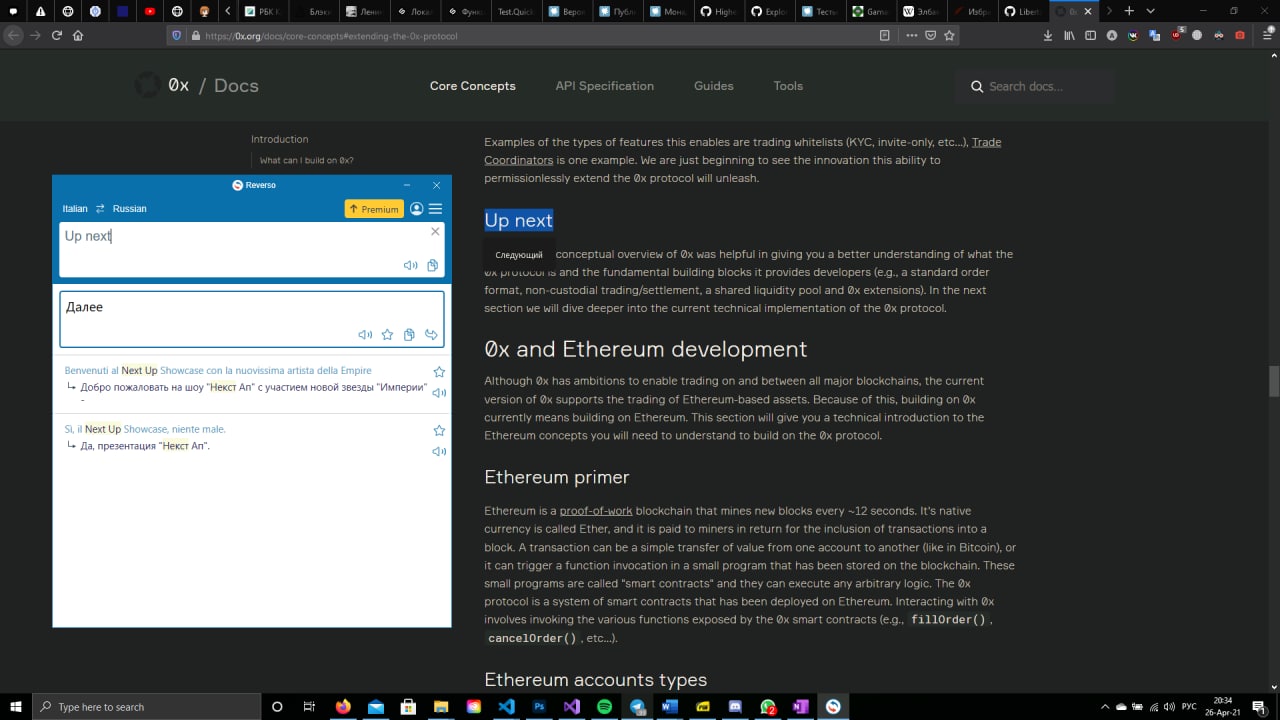Click the 0x logo in header
This screenshot has width=1280, height=720.
[162, 86]
